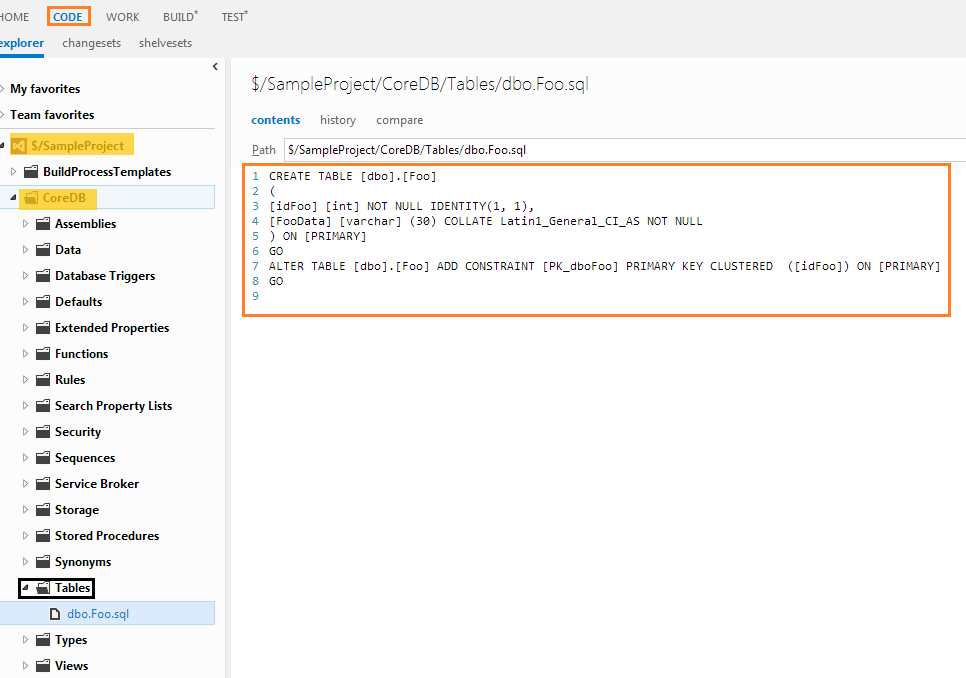Click the Security folder icon

tap(43, 432)
